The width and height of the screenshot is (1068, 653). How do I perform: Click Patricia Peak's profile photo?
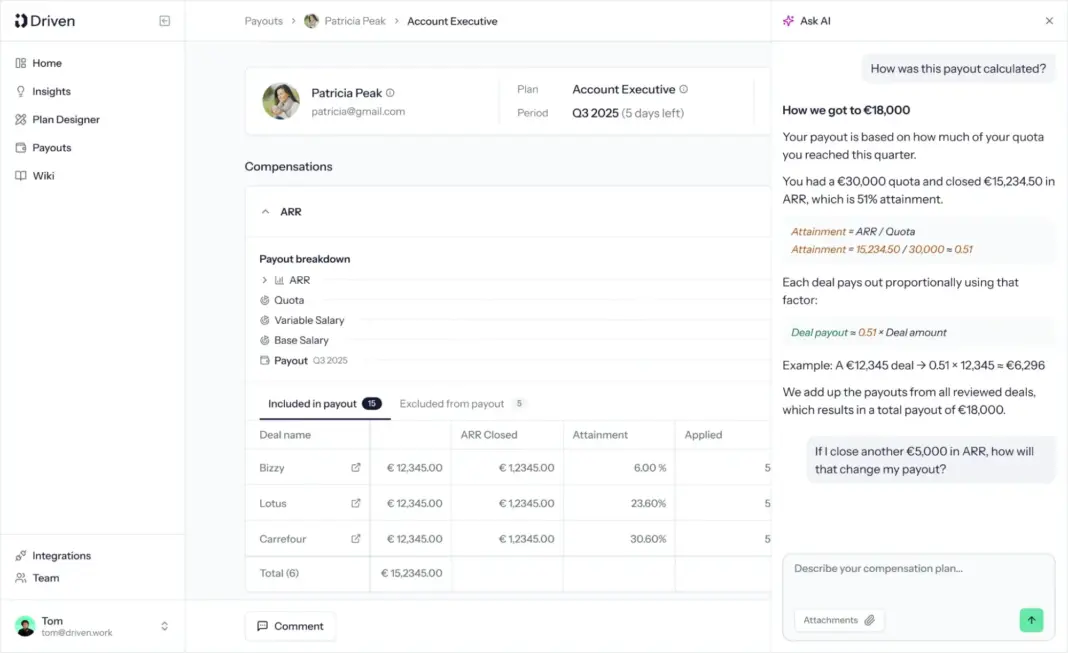[x=281, y=101]
